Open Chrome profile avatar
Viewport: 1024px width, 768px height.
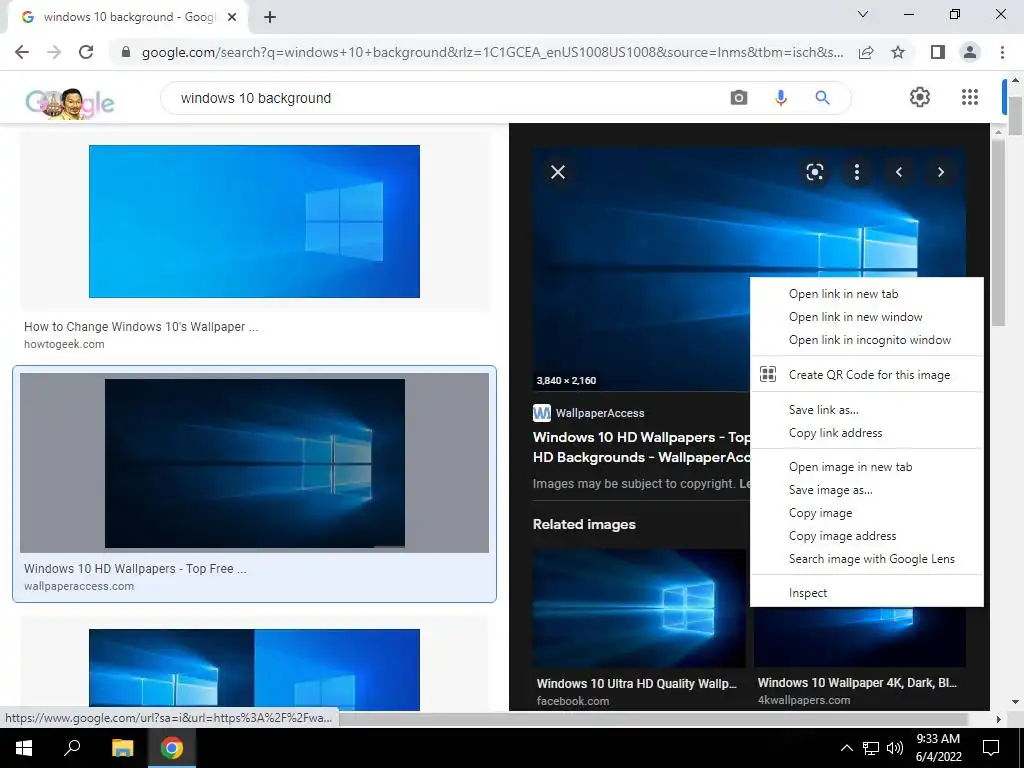pyautogui.click(x=970, y=52)
